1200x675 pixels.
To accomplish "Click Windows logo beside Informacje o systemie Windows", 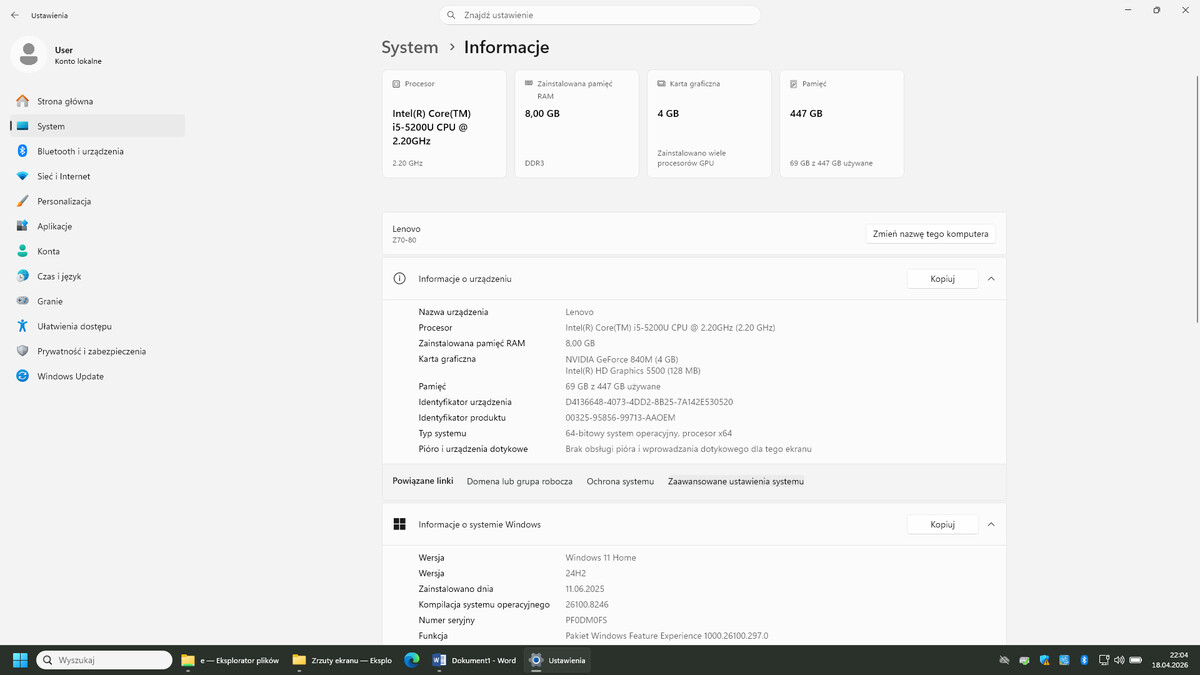I will point(399,524).
